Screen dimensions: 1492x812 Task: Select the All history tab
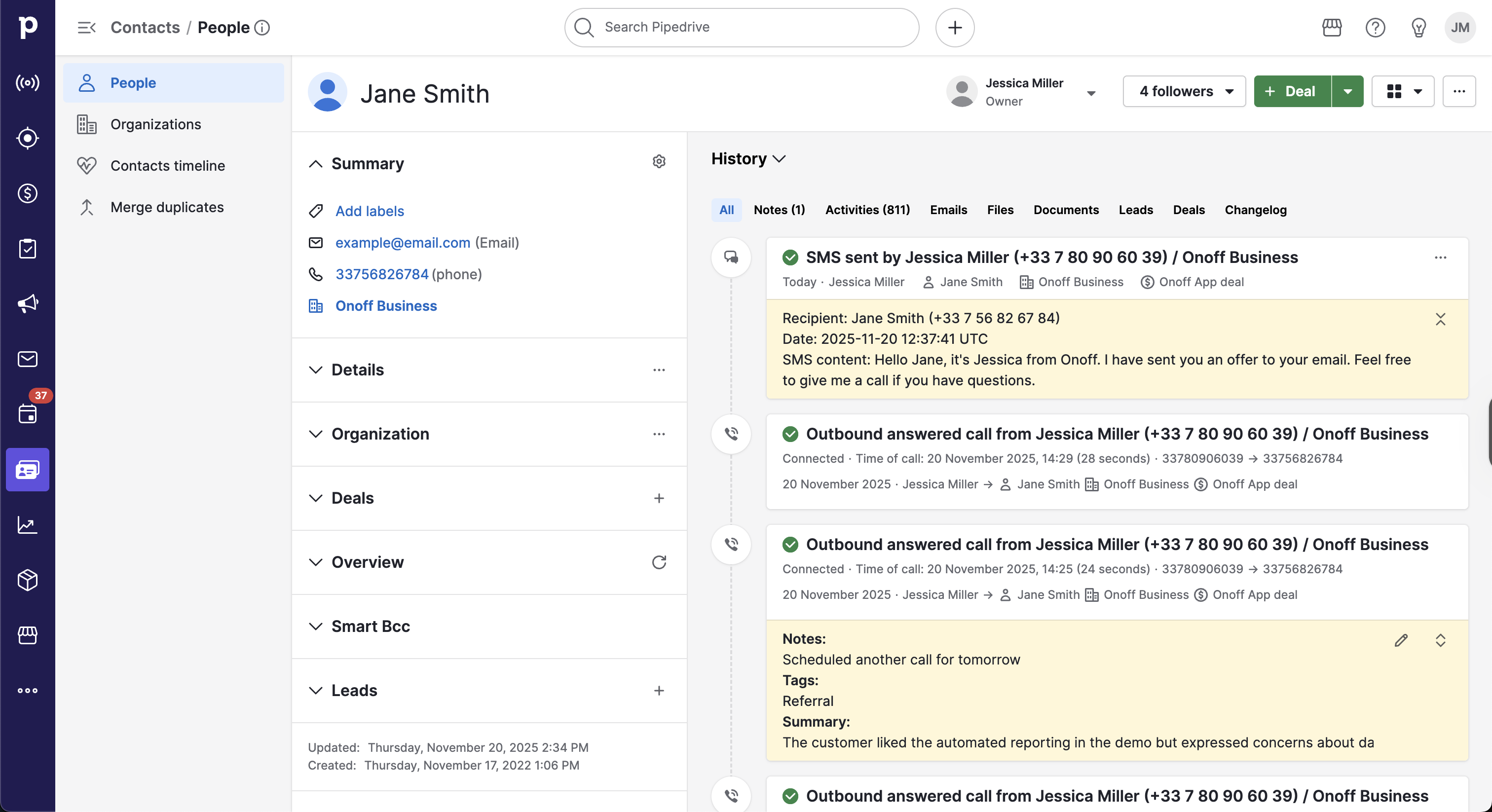(x=726, y=210)
